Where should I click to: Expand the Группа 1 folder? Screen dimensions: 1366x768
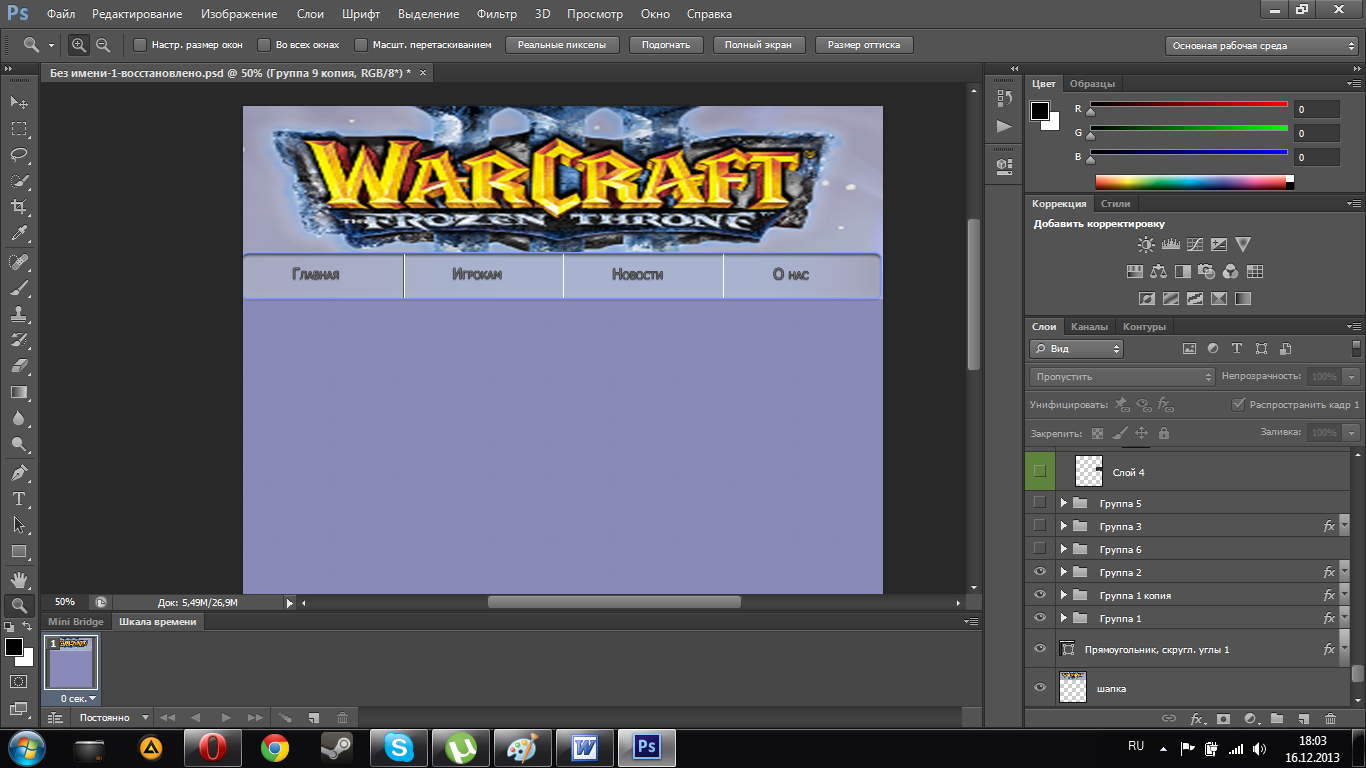pyautogui.click(x=1064, y=618)
